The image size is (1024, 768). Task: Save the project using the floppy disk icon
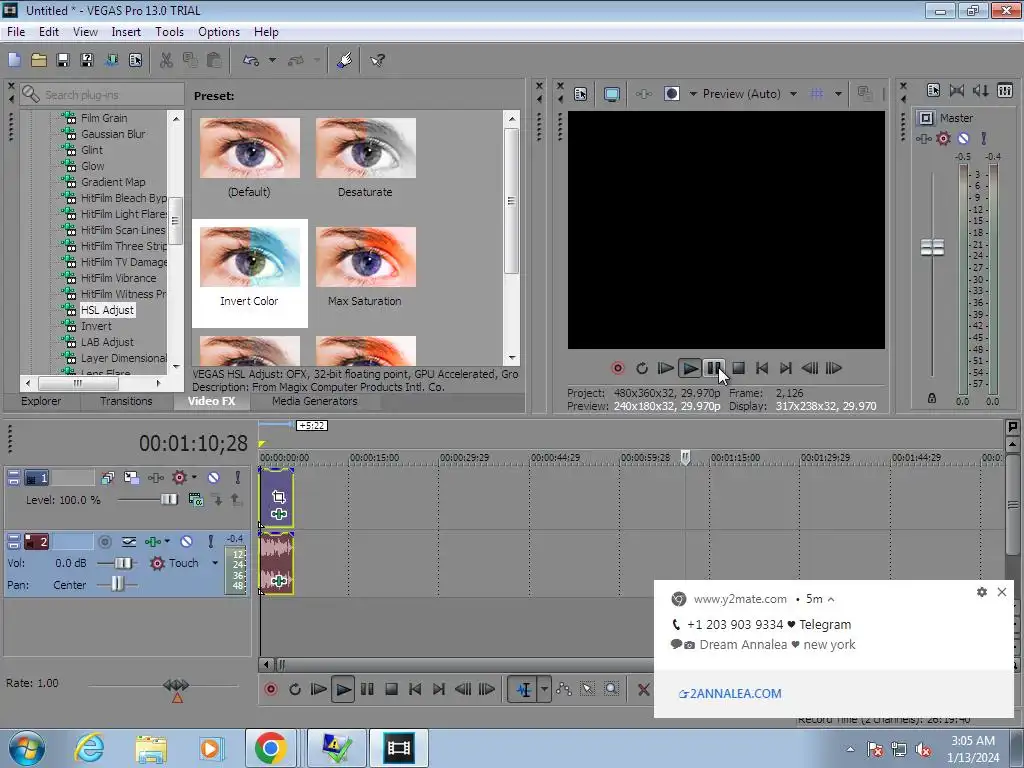[x=63, y=60]
